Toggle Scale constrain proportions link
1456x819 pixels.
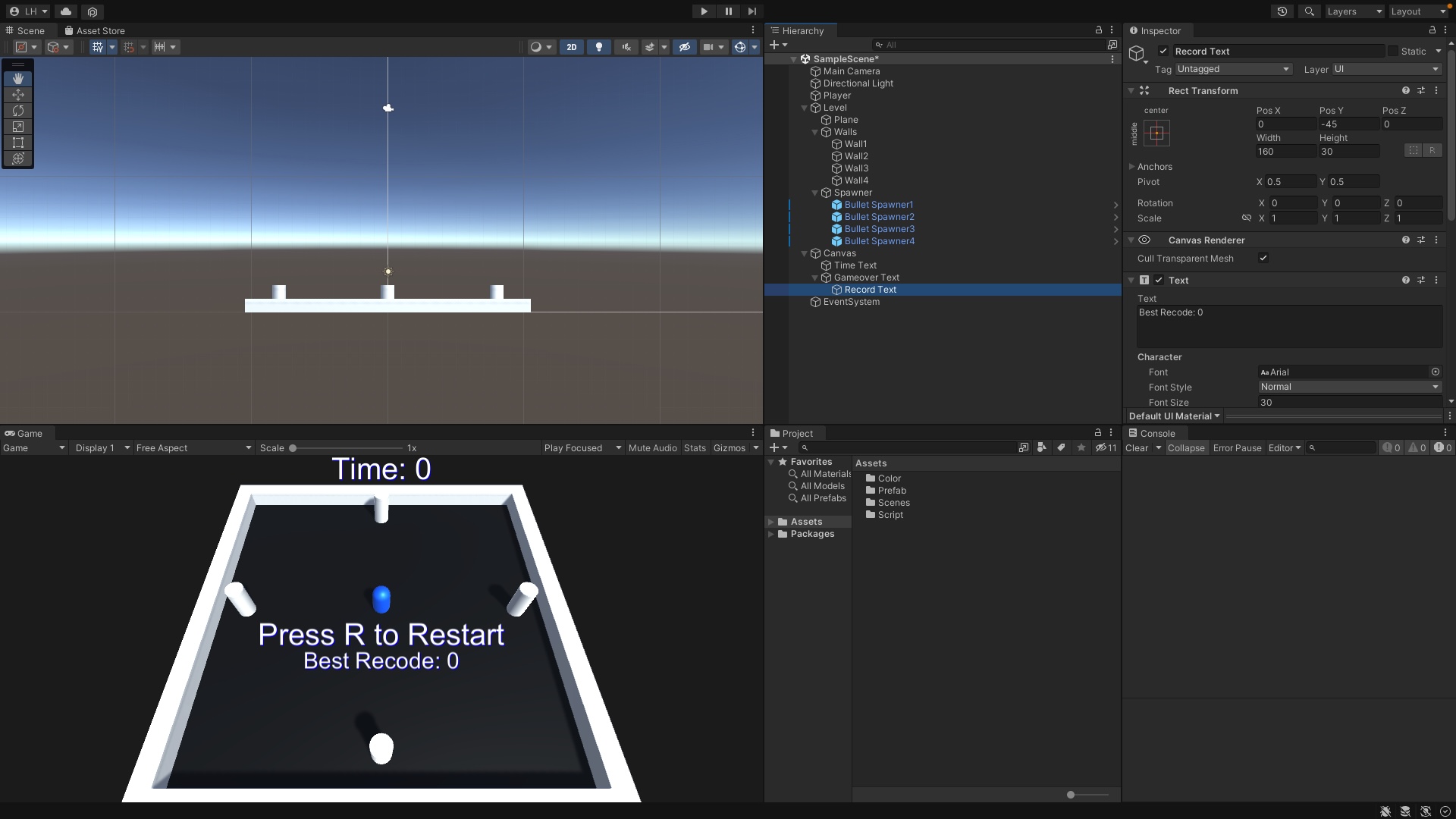pos(1246,218)
